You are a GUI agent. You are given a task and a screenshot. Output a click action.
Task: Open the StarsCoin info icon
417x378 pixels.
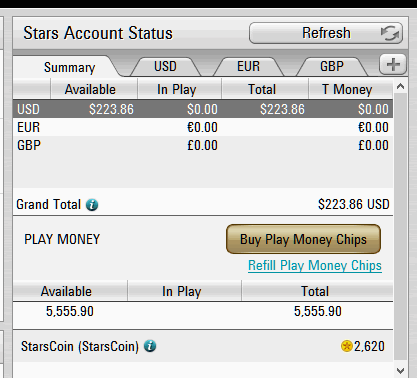[150, 346]
